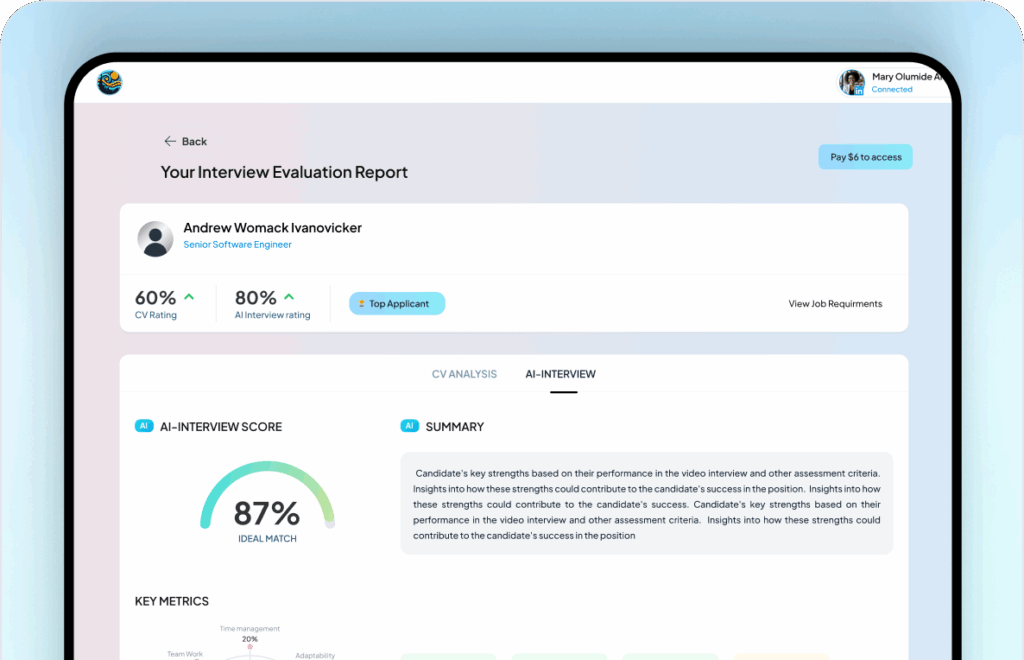Open Mary Olumide profile avatar
1024x660 pixels.
(852, 83)
